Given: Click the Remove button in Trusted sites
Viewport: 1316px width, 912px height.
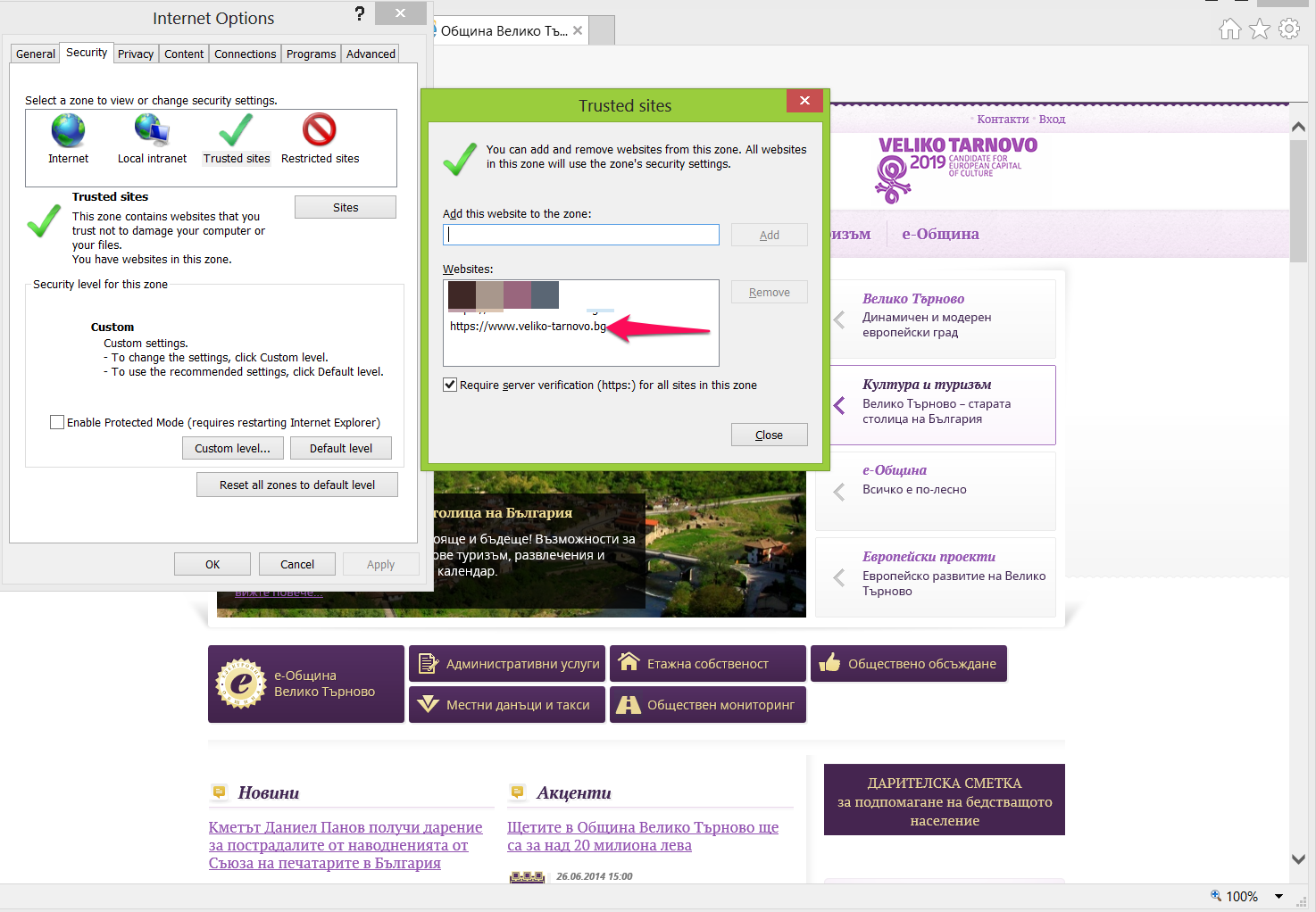Looking at the screenshot, I should coord(770,292).
